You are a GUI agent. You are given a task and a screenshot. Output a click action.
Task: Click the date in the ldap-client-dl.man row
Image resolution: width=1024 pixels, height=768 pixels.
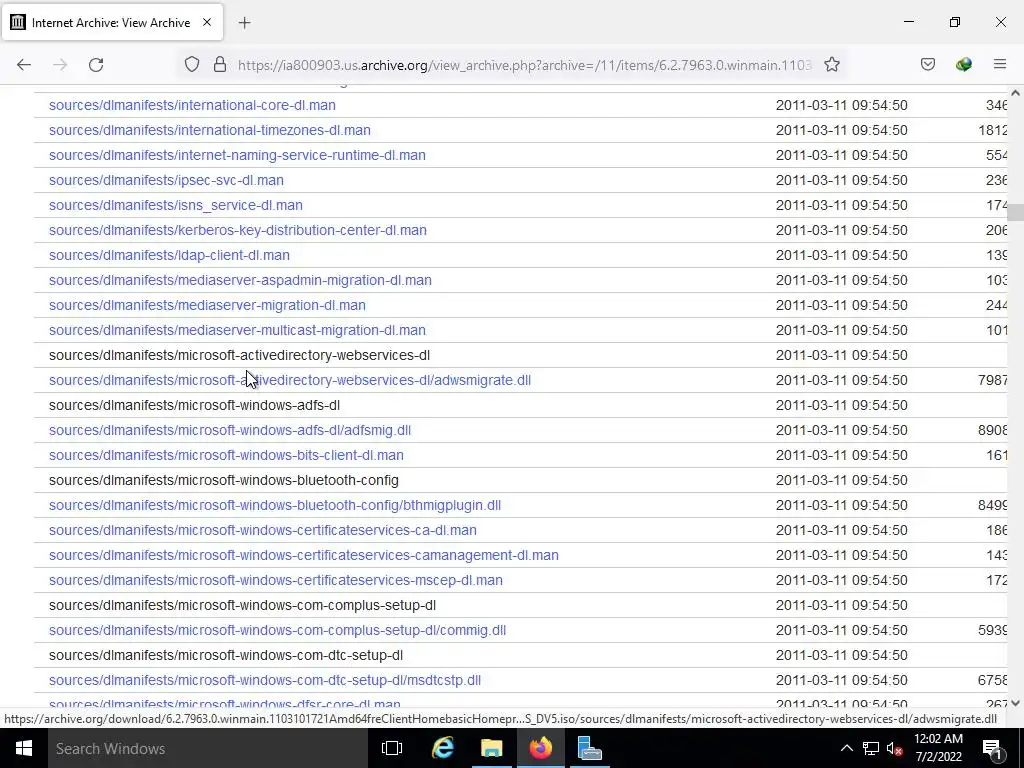click(x=841, y=255)
